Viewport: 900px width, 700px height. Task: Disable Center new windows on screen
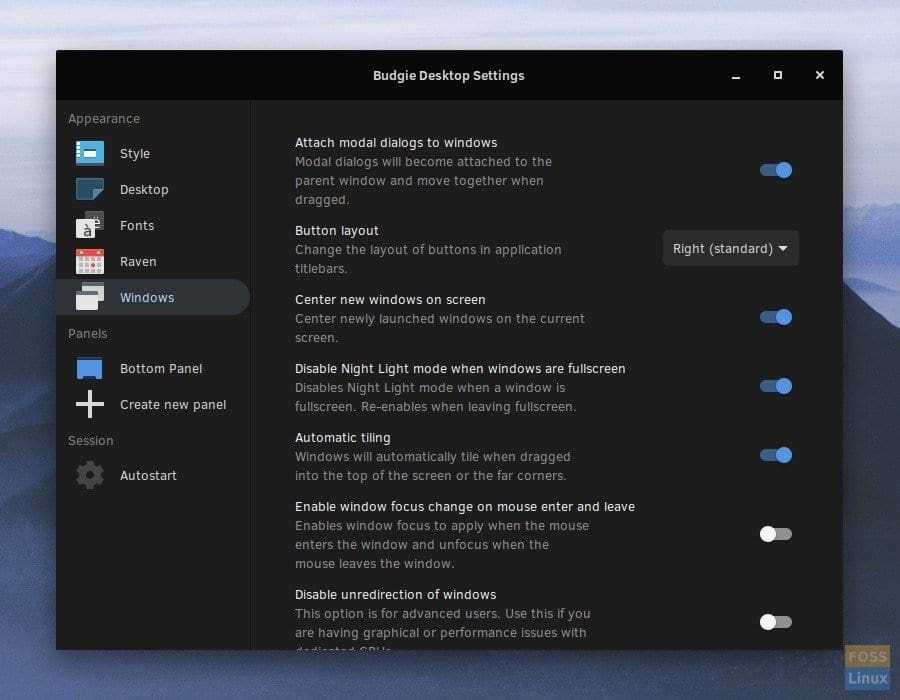click(x=776, y=317)
